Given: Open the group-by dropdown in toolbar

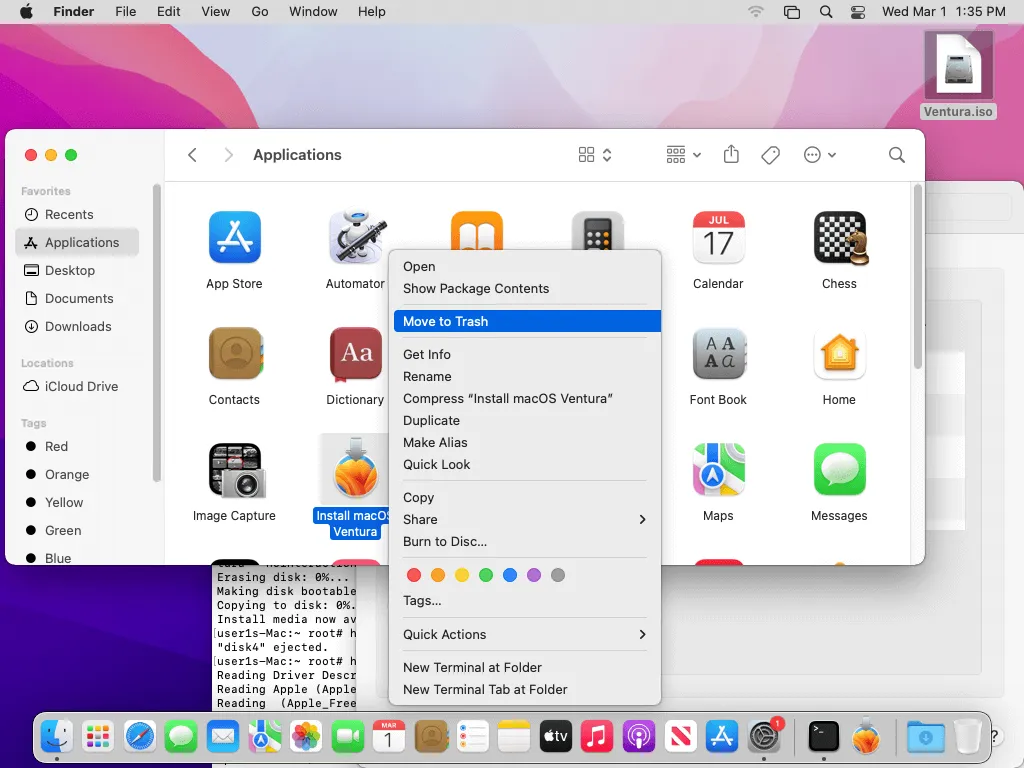Looking at the screenshot, I should pos(684,155).
